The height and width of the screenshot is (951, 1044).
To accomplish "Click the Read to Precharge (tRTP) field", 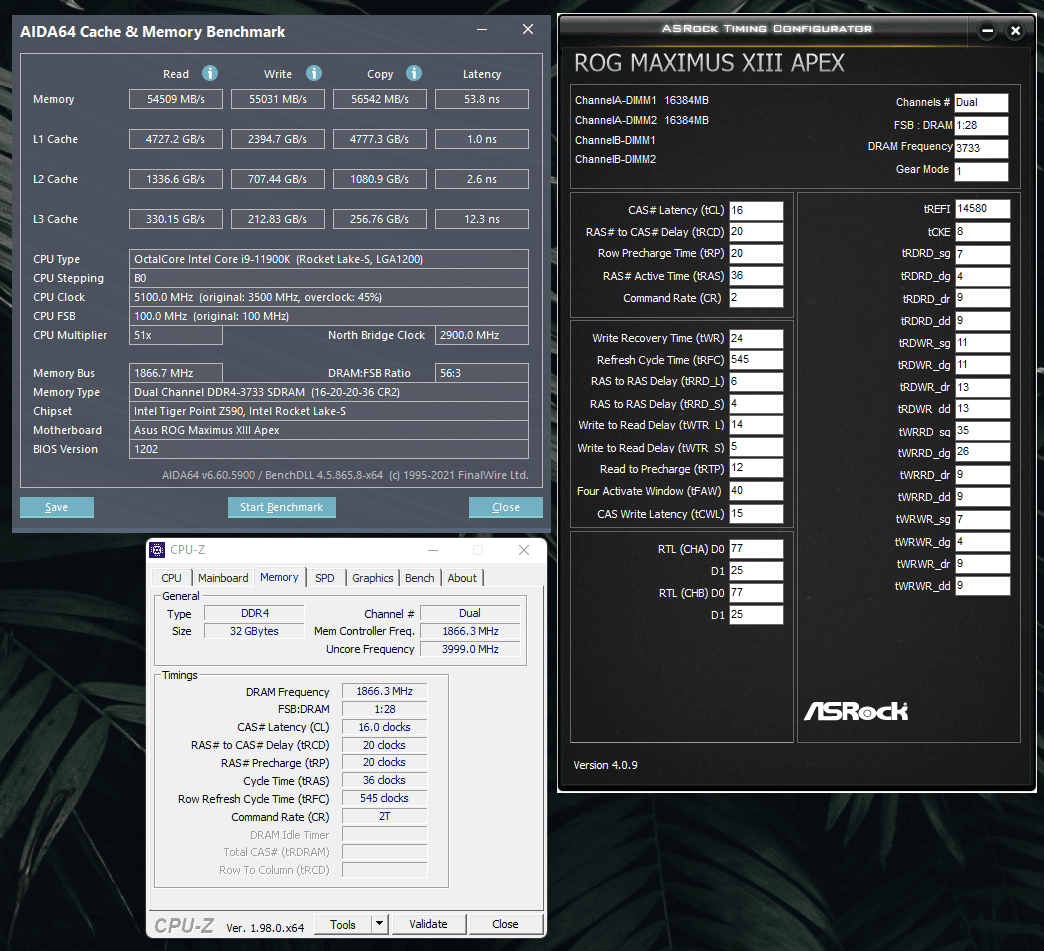I will point(756,468).
